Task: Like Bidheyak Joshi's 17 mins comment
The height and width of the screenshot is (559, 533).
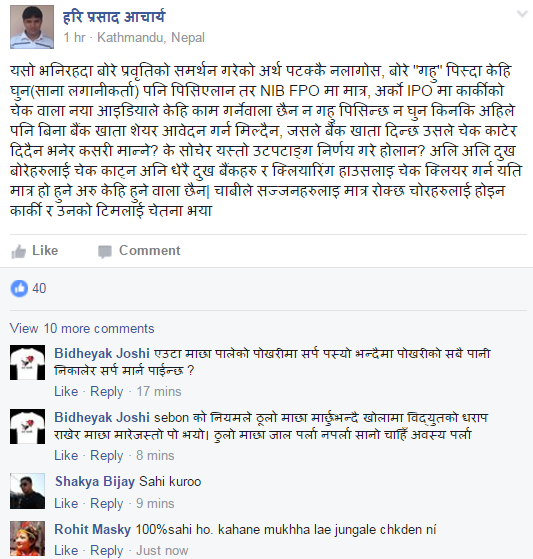Action: click(x=66, y=391)
